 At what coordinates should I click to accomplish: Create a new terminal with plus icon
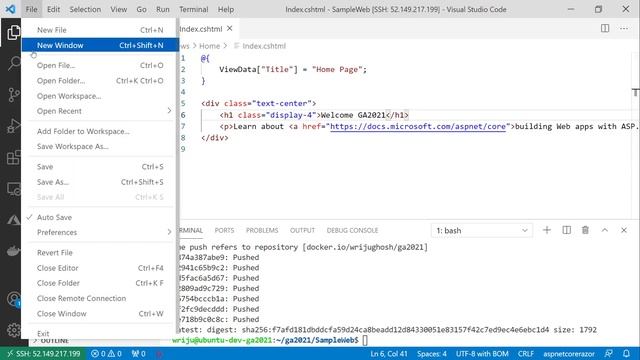tap(547, 230)
